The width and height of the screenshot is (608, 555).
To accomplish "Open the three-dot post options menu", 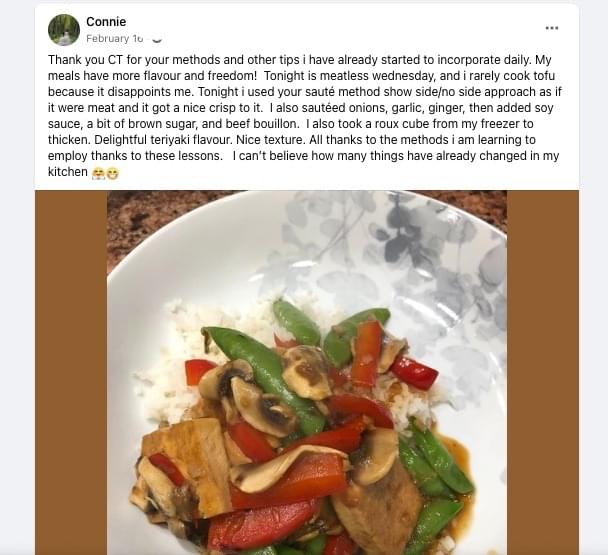I will [x=551, y=28].
